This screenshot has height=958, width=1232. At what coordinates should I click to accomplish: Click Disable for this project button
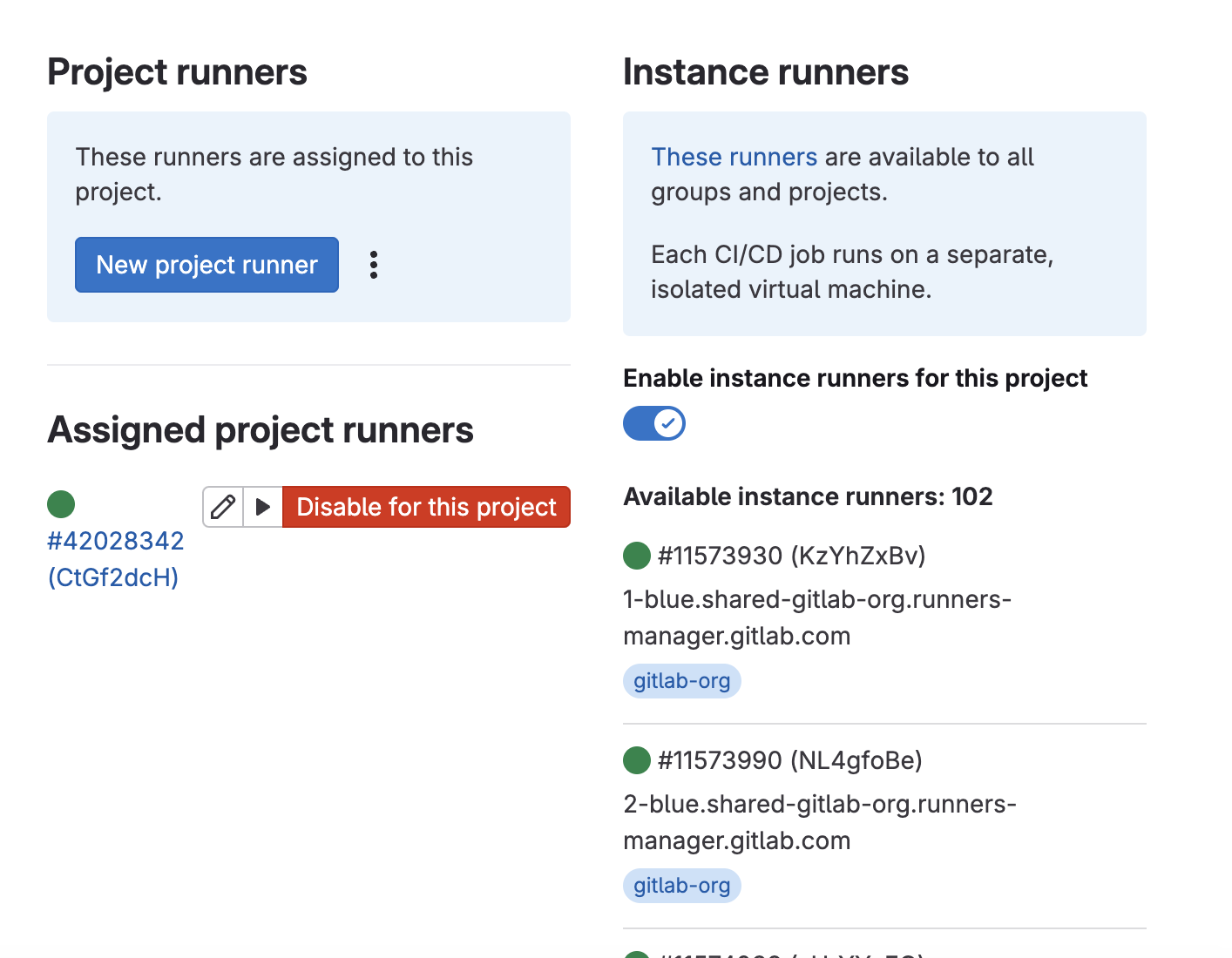(x=426, y=507)
